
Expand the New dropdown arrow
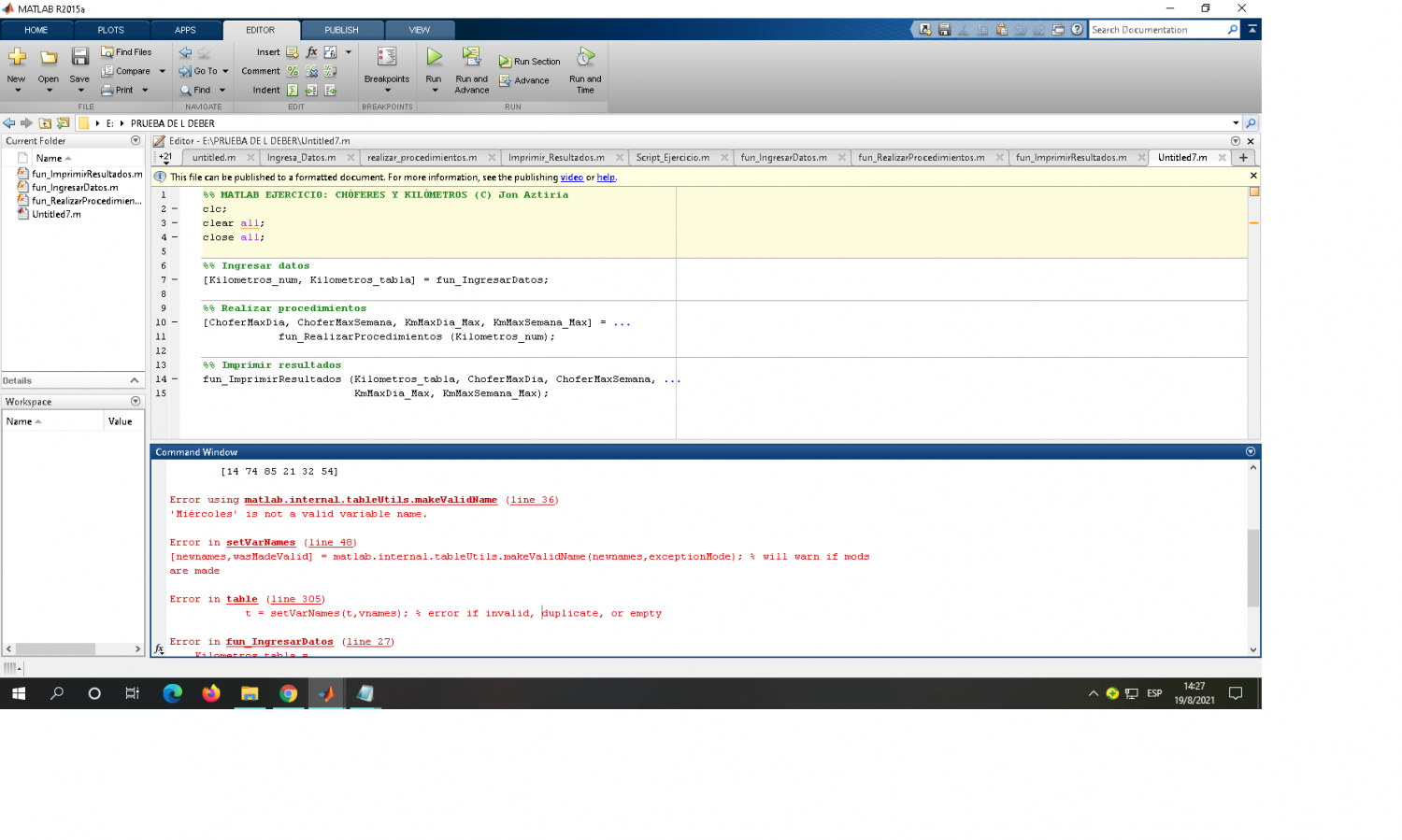click(x=17, y=91)
